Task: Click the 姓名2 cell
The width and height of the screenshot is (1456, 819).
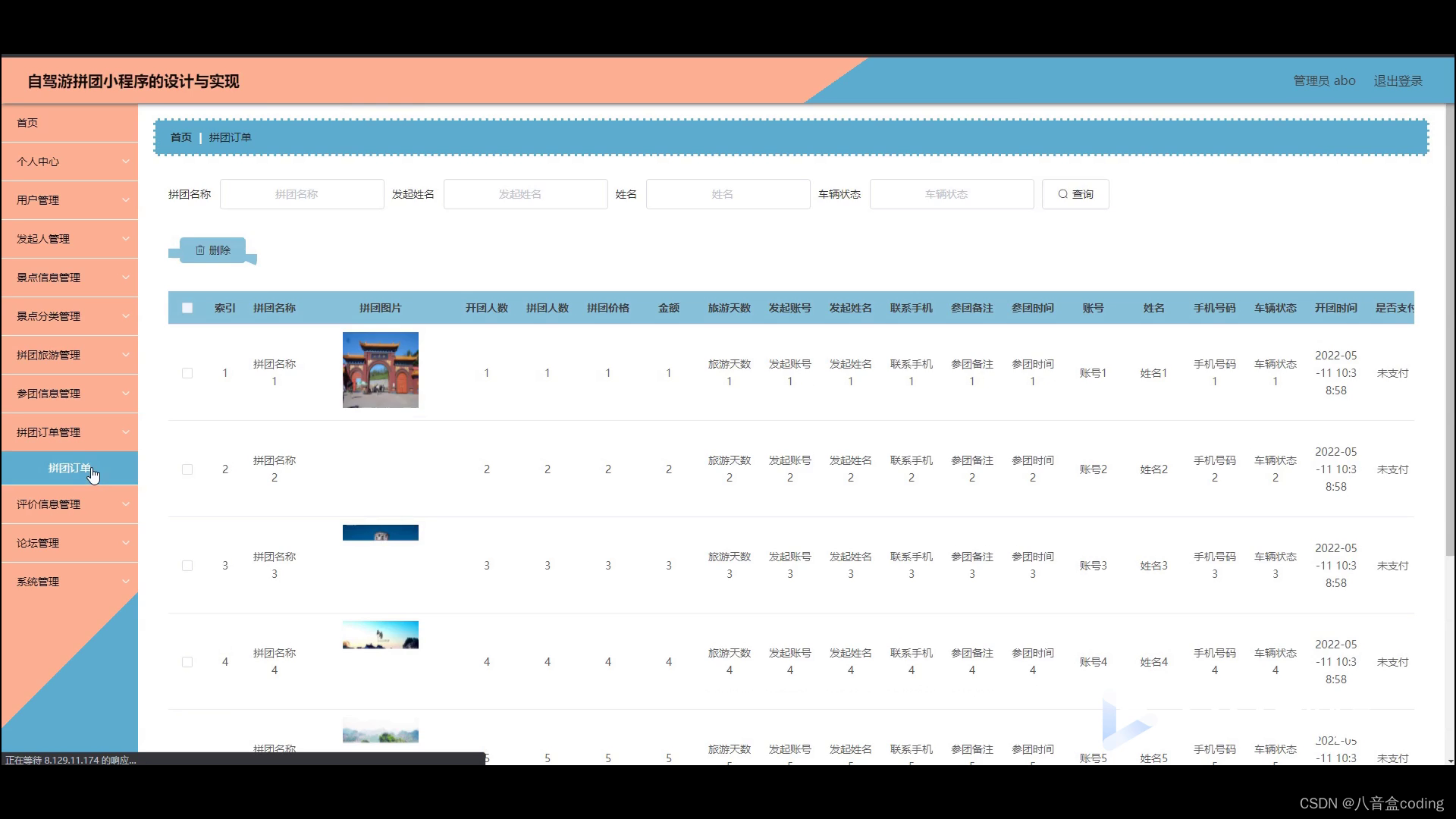Action: point(1154,469)
